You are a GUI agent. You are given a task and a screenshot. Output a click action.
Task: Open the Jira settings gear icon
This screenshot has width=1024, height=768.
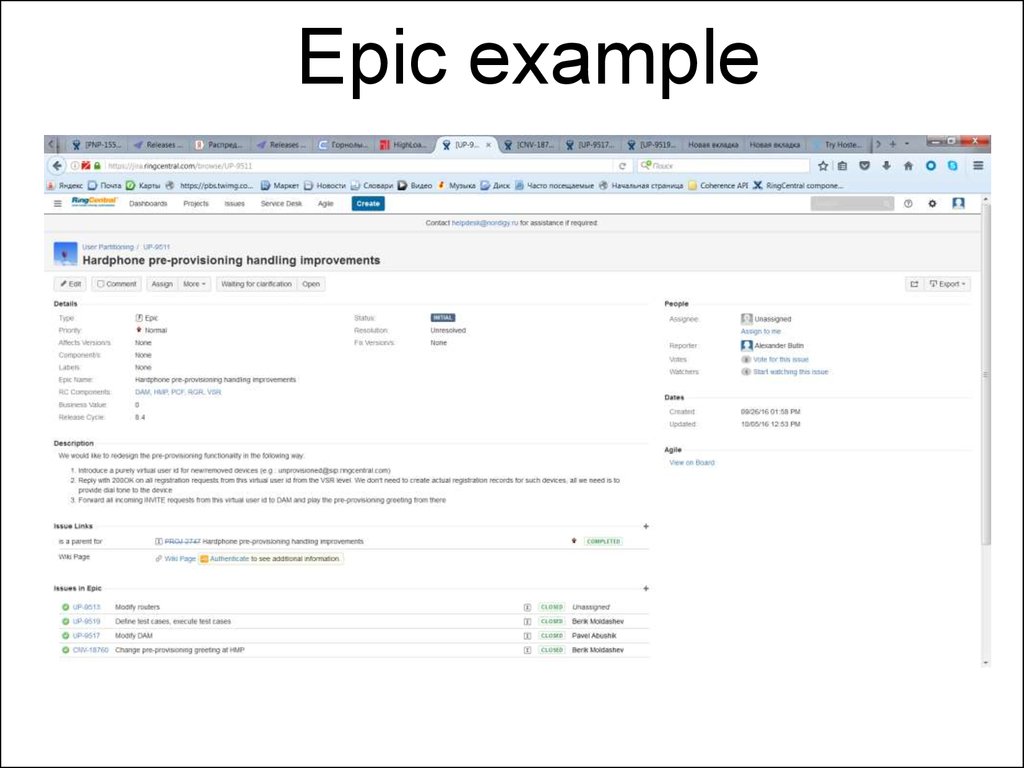(x=932, y=204)
